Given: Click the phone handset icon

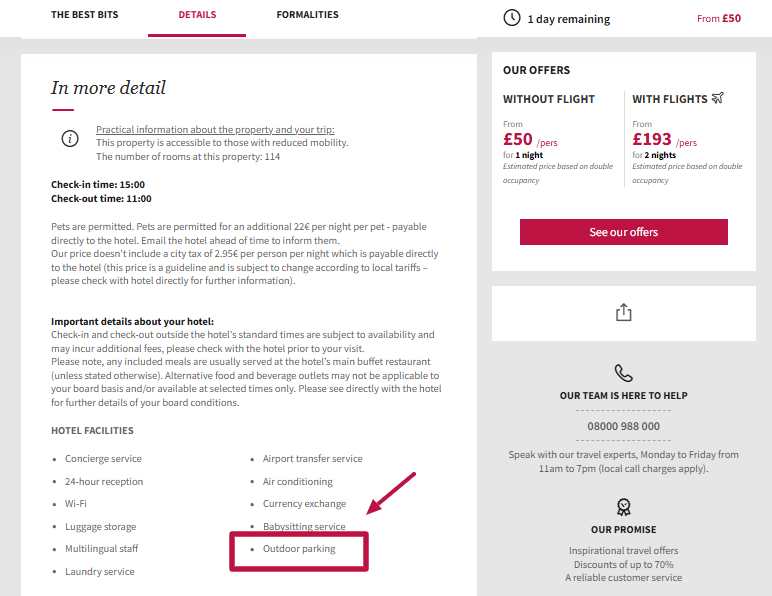Looking at the screenshot, I should coord(623,373).
